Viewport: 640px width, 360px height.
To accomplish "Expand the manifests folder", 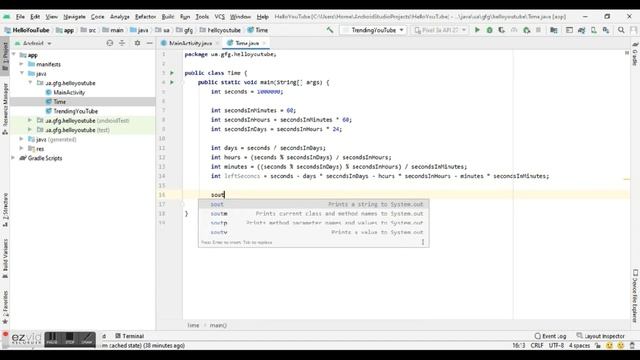I will tap(22, 64).
